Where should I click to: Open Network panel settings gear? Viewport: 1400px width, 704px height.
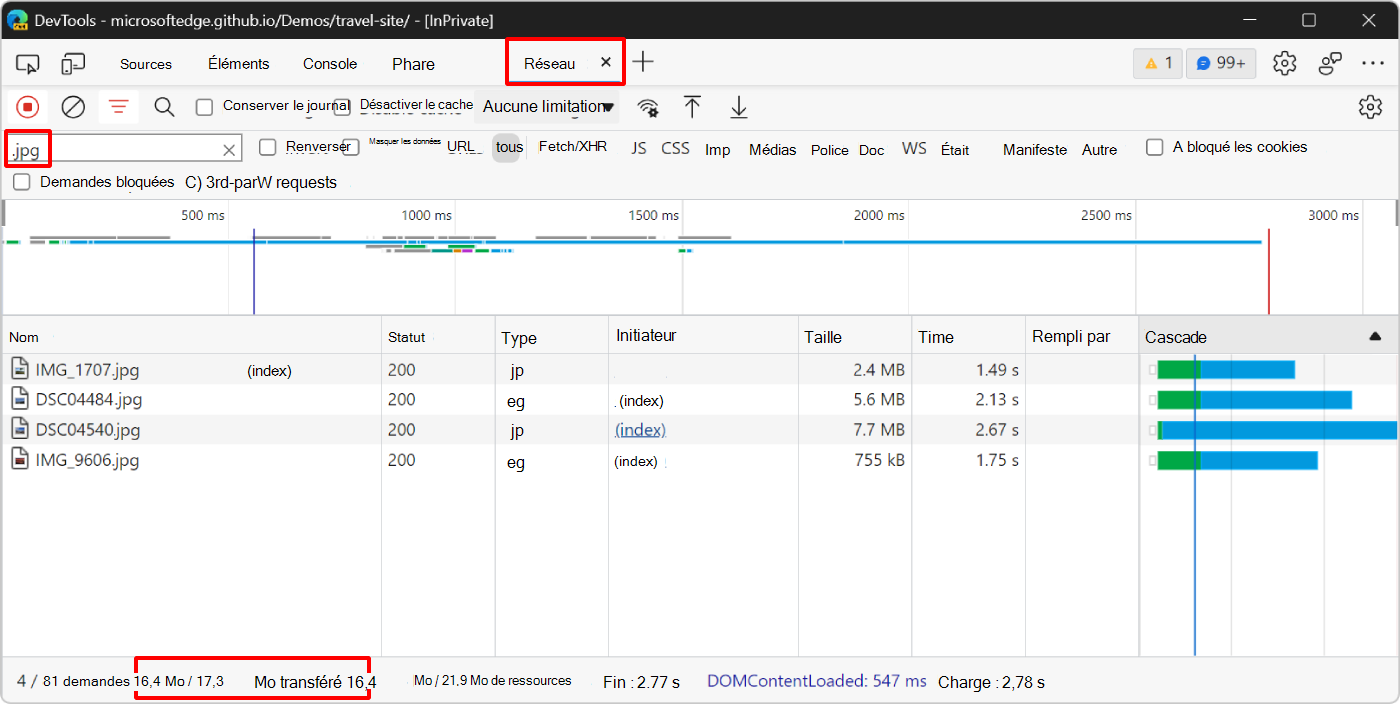tap(1370, 107)
